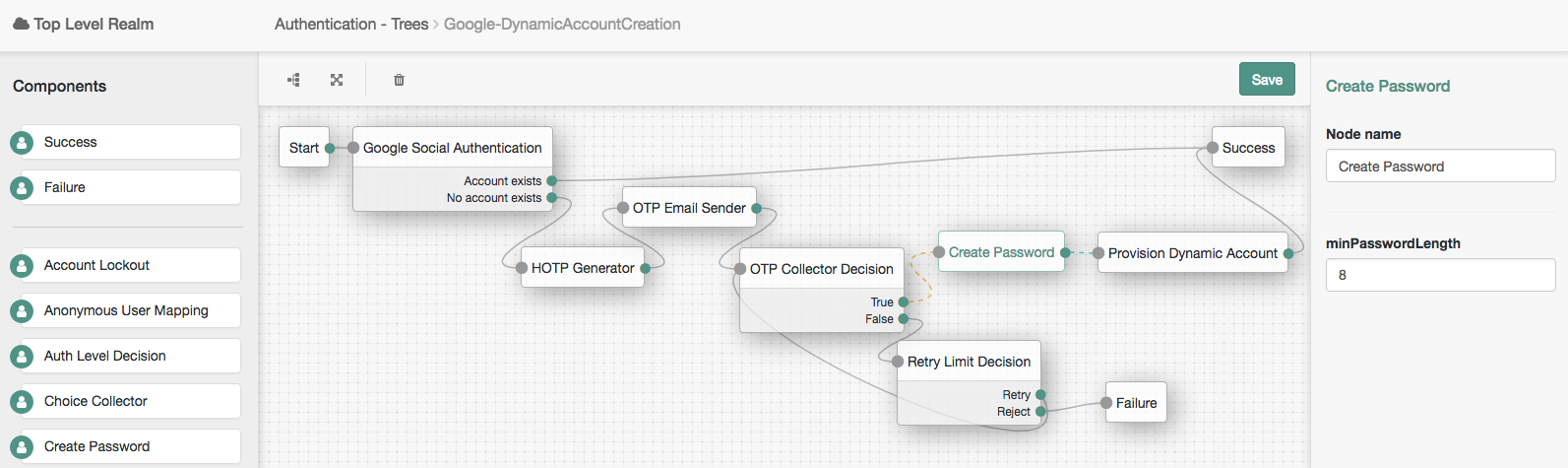
Task: Click the Account exists output connector
Action: coord(552,181)
